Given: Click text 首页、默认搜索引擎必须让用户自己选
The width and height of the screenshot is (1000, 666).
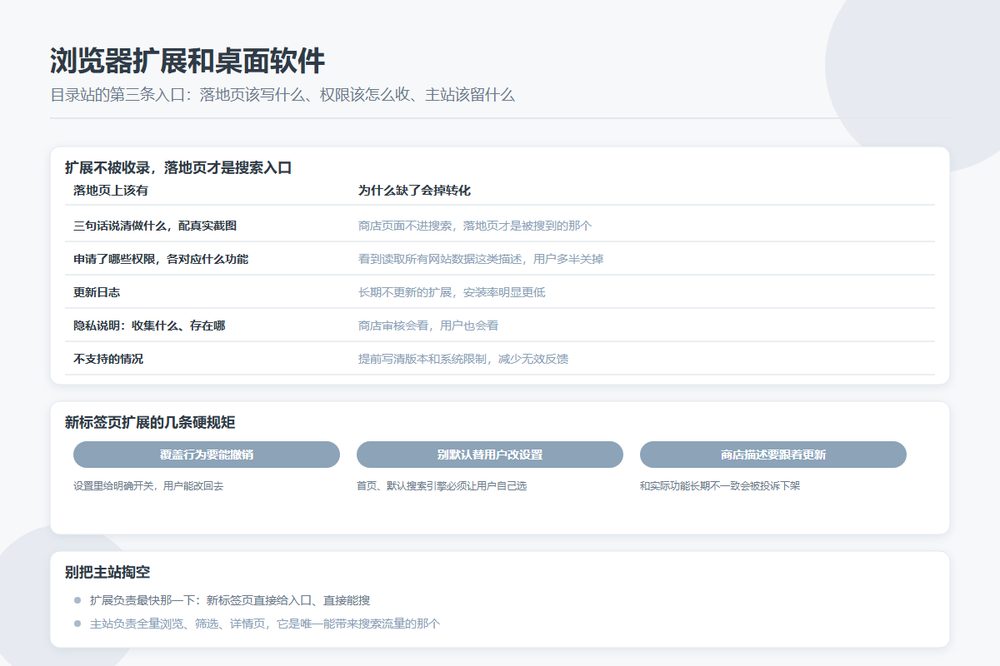Looking at the screenshot, I should pos(441,485).
